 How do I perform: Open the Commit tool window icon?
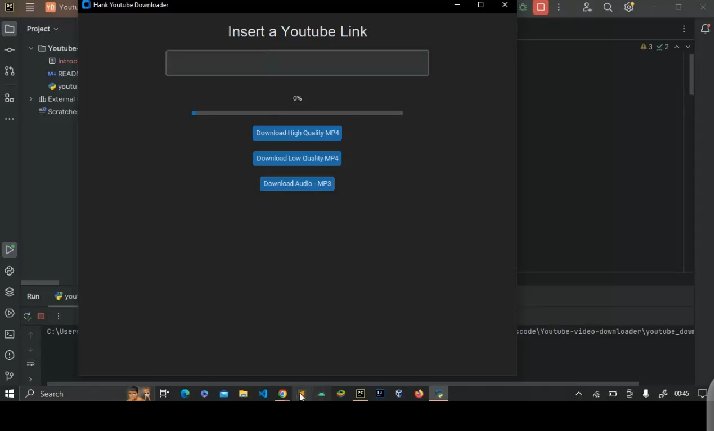[10, 50]
